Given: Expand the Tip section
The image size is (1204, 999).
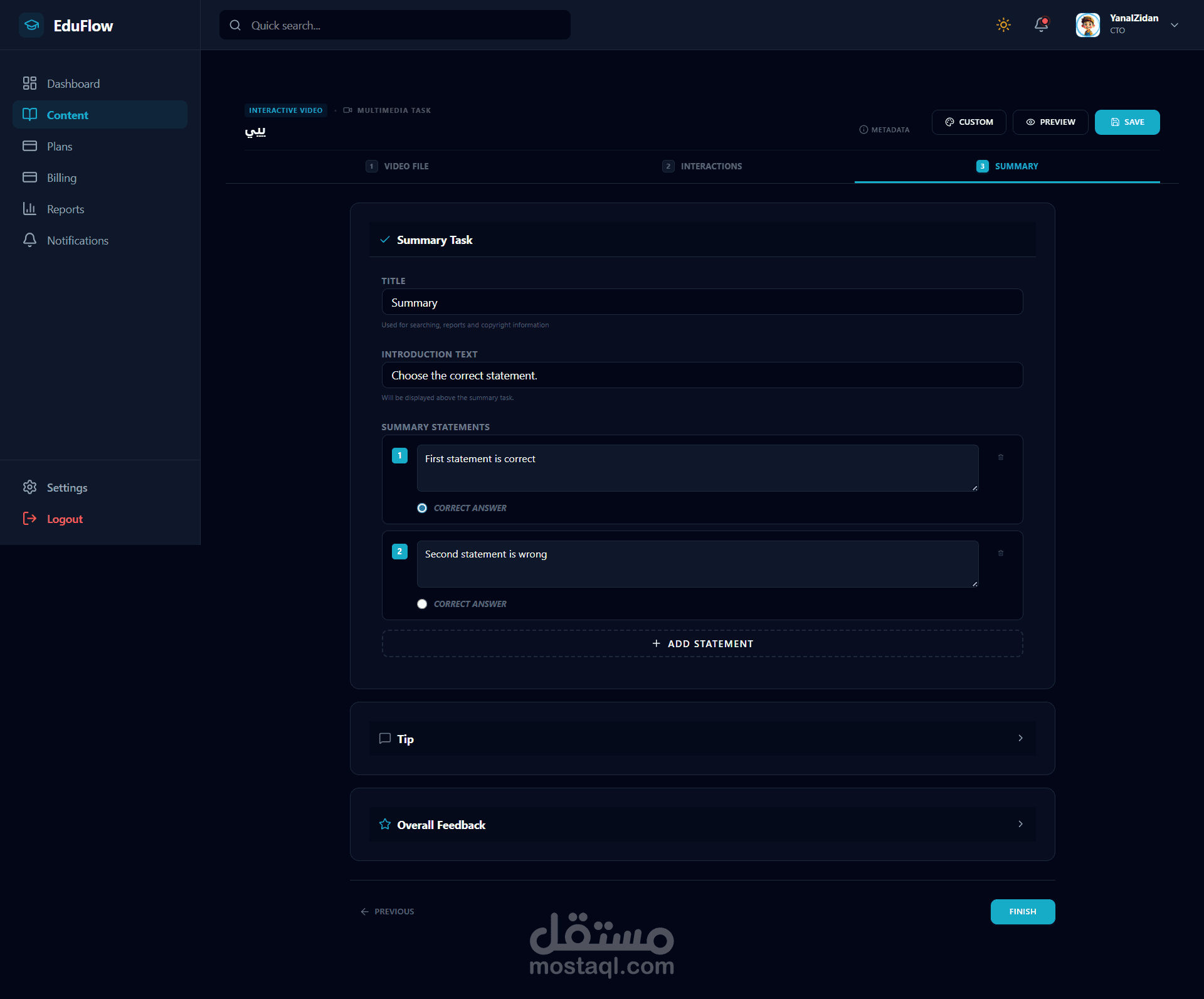Looking at the screenshot, I should (x=702, y=739).
